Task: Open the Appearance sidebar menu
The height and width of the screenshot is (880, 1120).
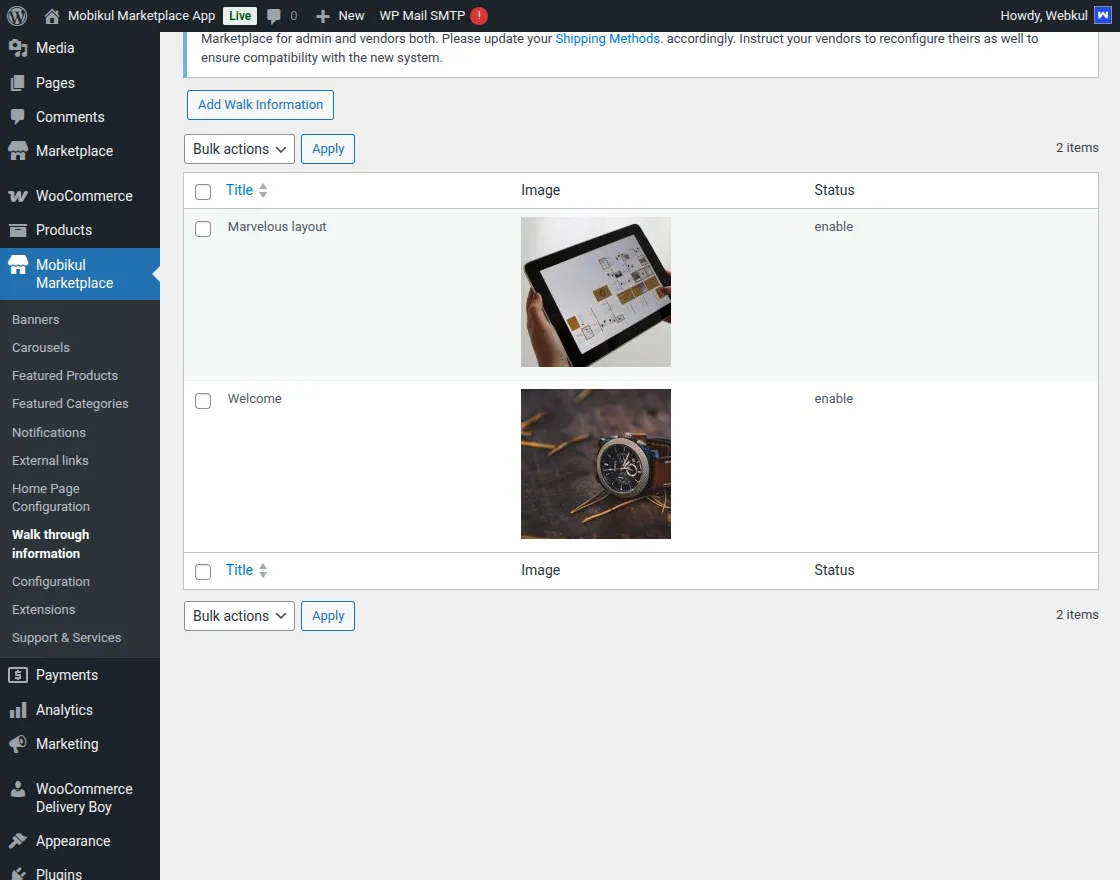Action: (x=73, y=840)
